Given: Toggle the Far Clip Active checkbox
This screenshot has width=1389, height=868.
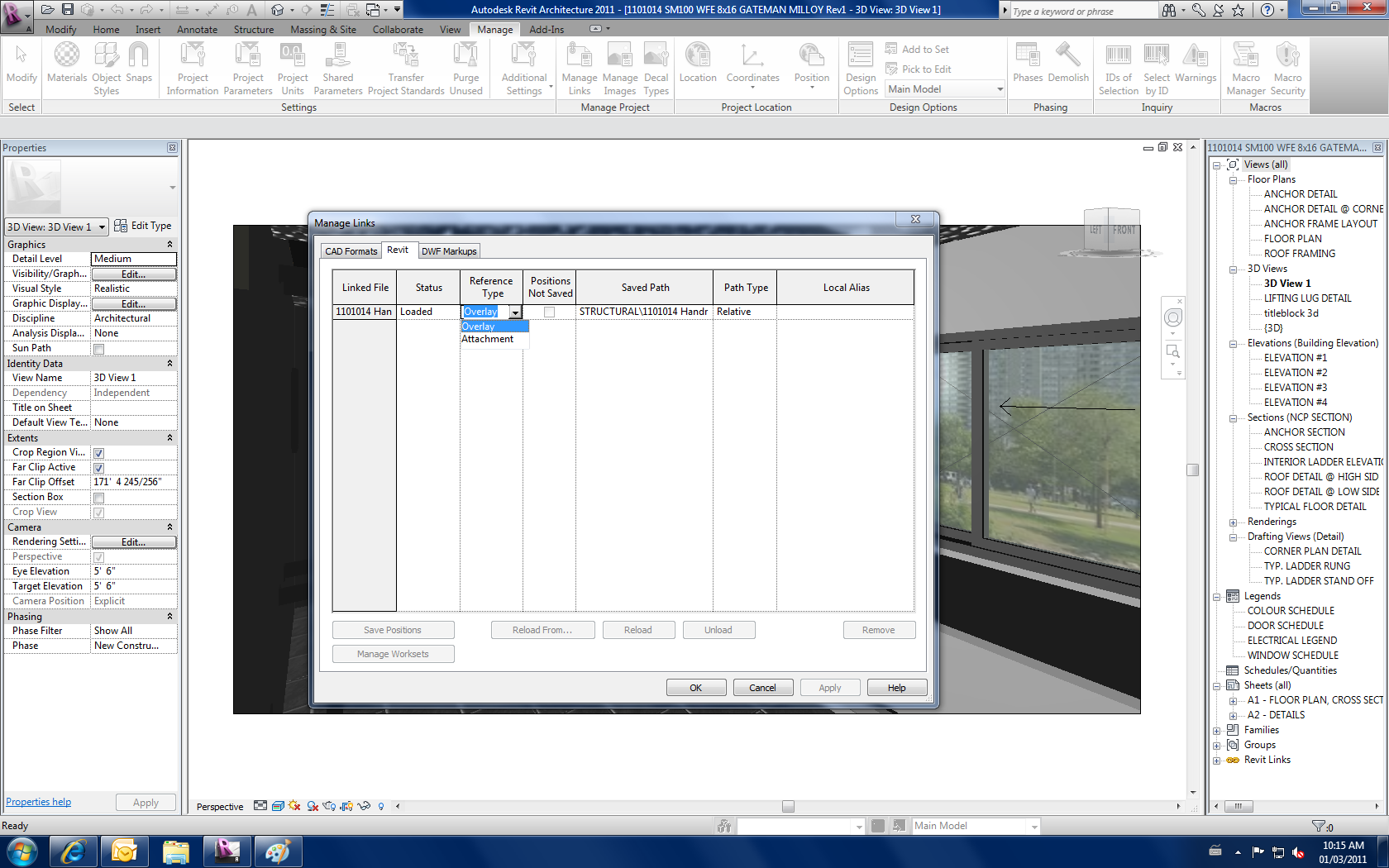Looking at the screenshot, I should point(99,468).
